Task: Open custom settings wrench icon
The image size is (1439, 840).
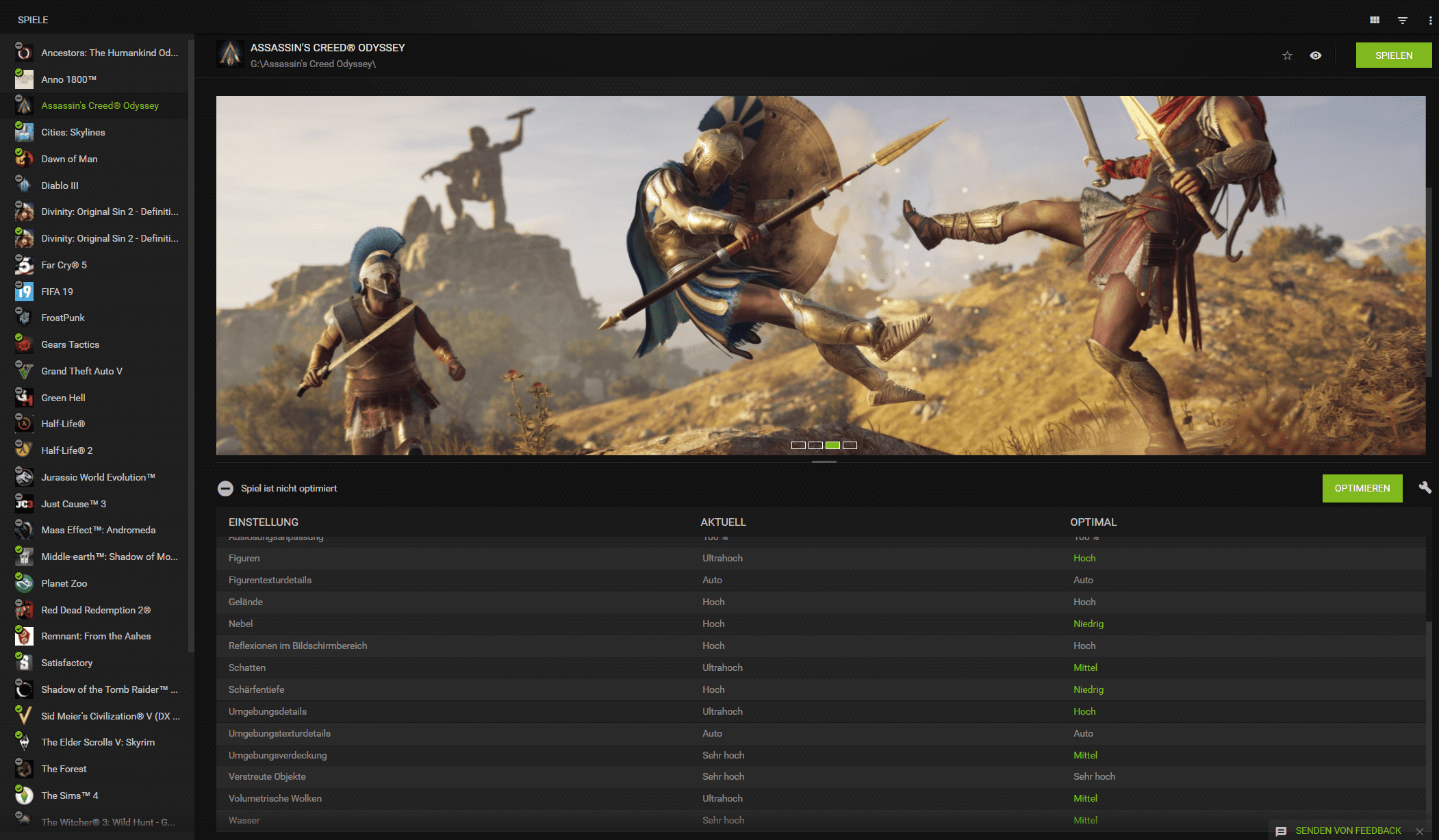Action: [1425, 487]
